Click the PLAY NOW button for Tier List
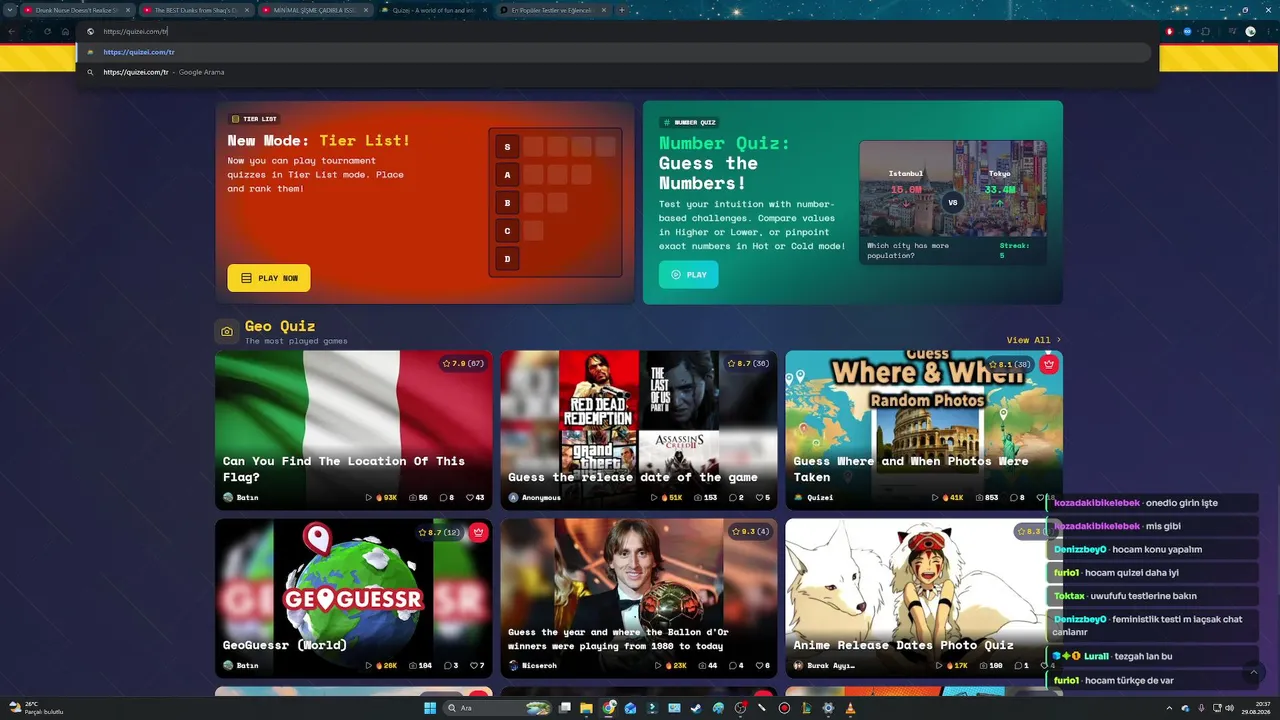The width and height of the screenshot is (1280, 720). tap(269, 278)
